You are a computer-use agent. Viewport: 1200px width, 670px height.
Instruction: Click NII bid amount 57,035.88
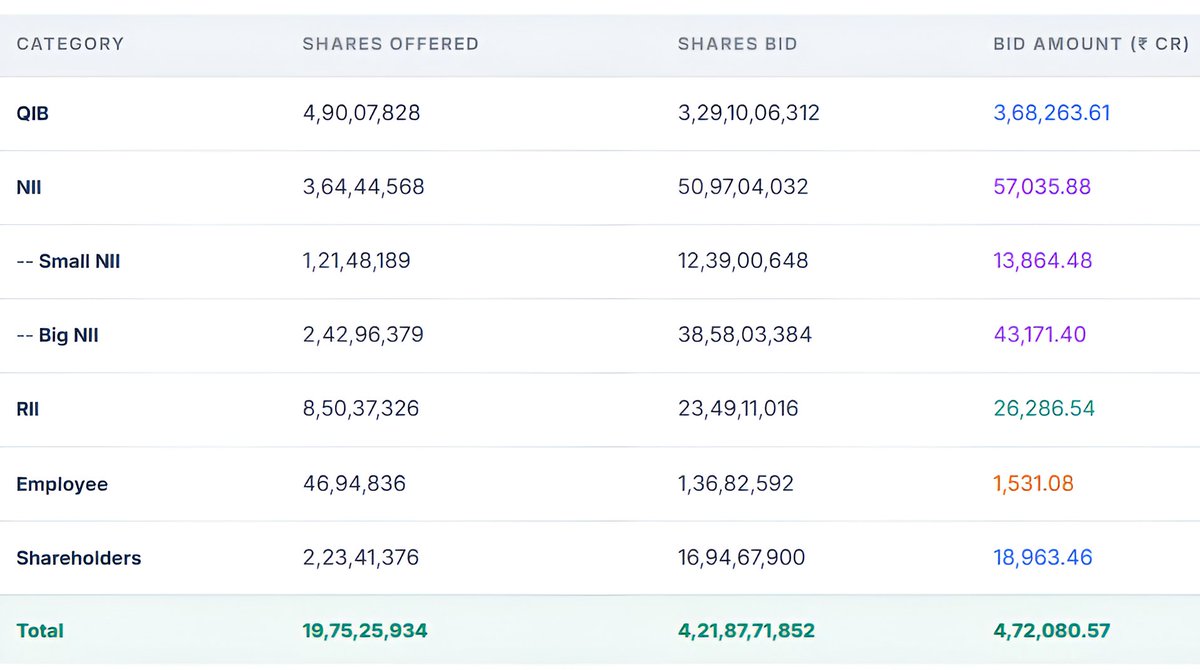(1042, 187)
